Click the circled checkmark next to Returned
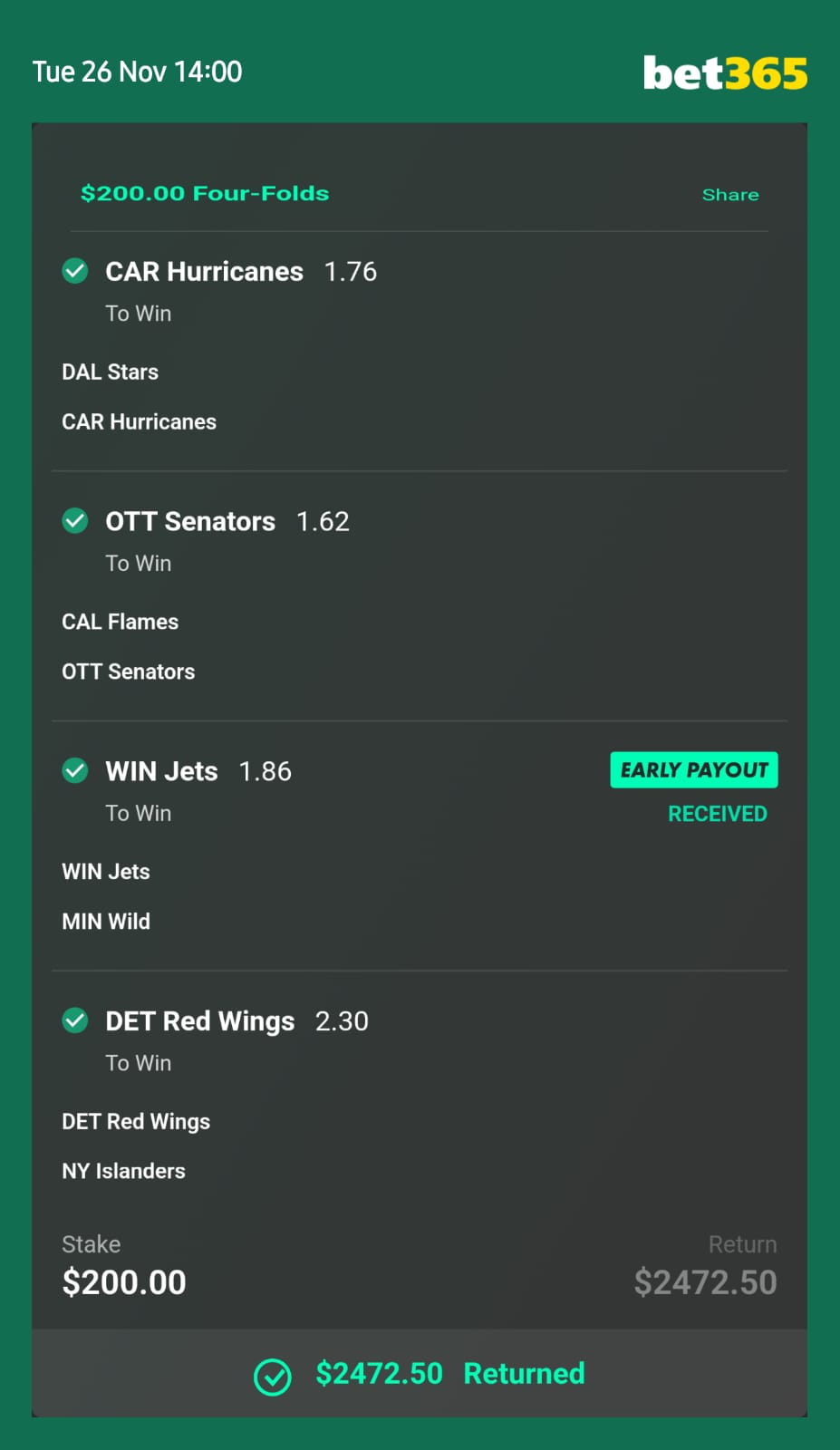 [273, 1377]
